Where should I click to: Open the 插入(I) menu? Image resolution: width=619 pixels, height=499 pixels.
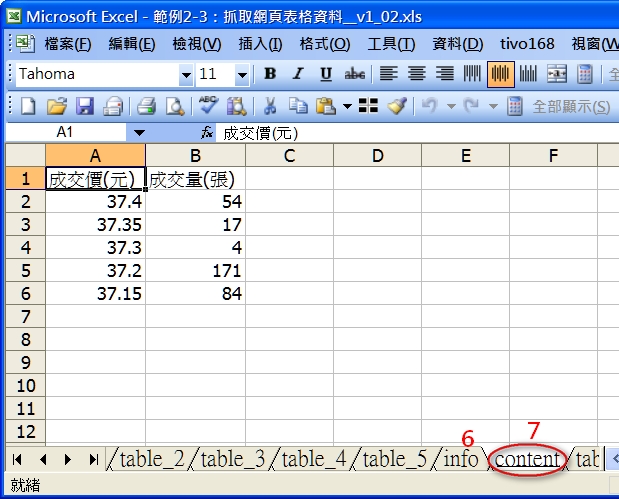tap(260, 44)
